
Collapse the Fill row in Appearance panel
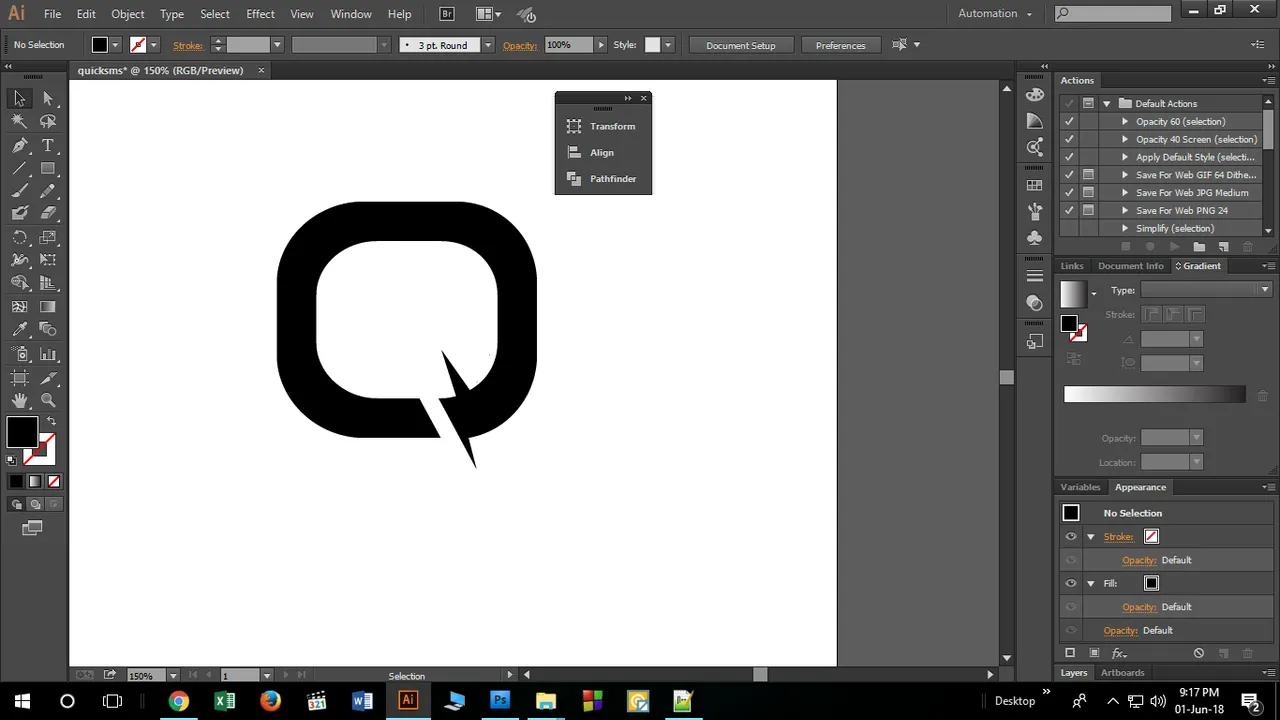pyautogui.click(x=1091, y=583)
